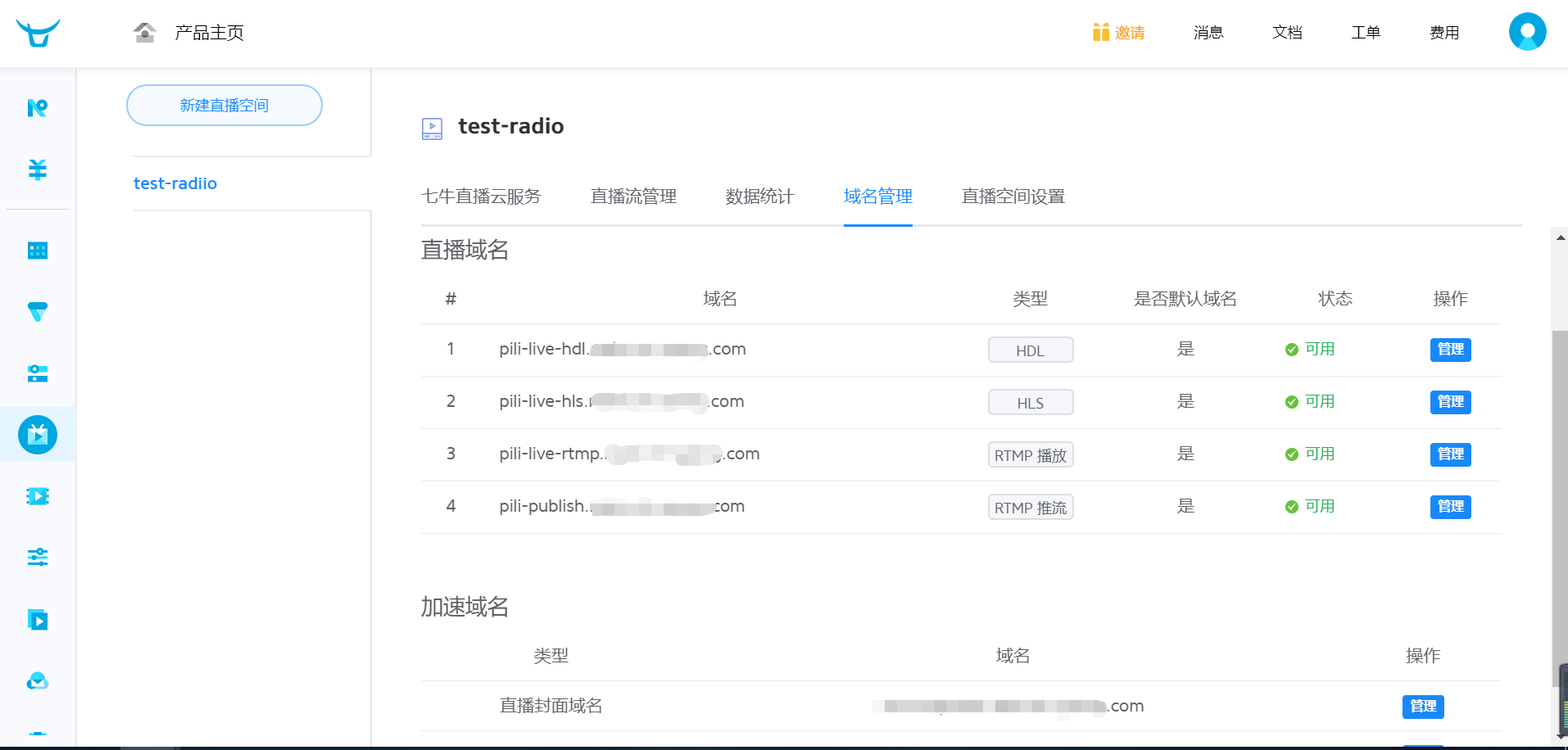This screenshot has height=750, width=1568.
Task: Open the play-box sidebar icon
Action: point(38,620)
